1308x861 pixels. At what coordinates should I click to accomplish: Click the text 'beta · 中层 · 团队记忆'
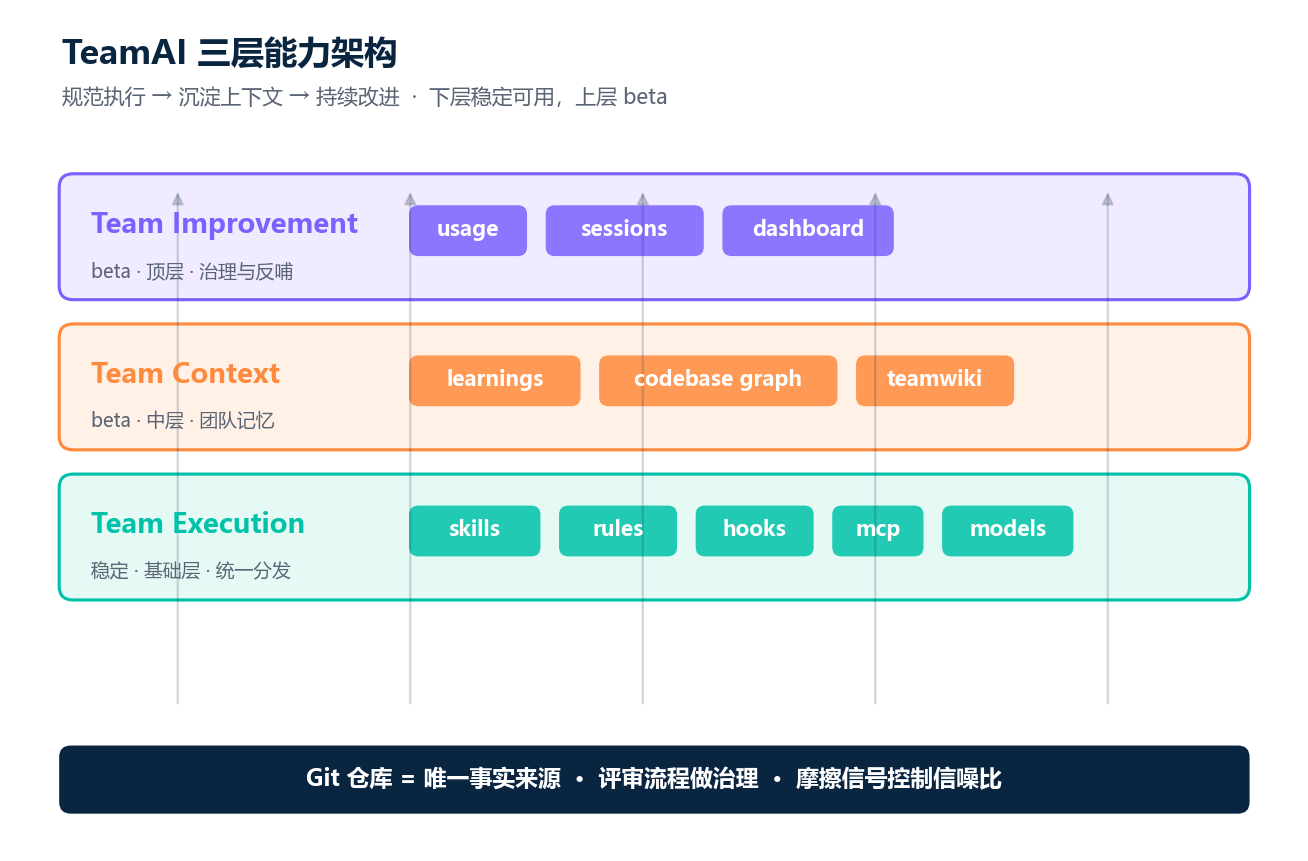coord(183,421)
